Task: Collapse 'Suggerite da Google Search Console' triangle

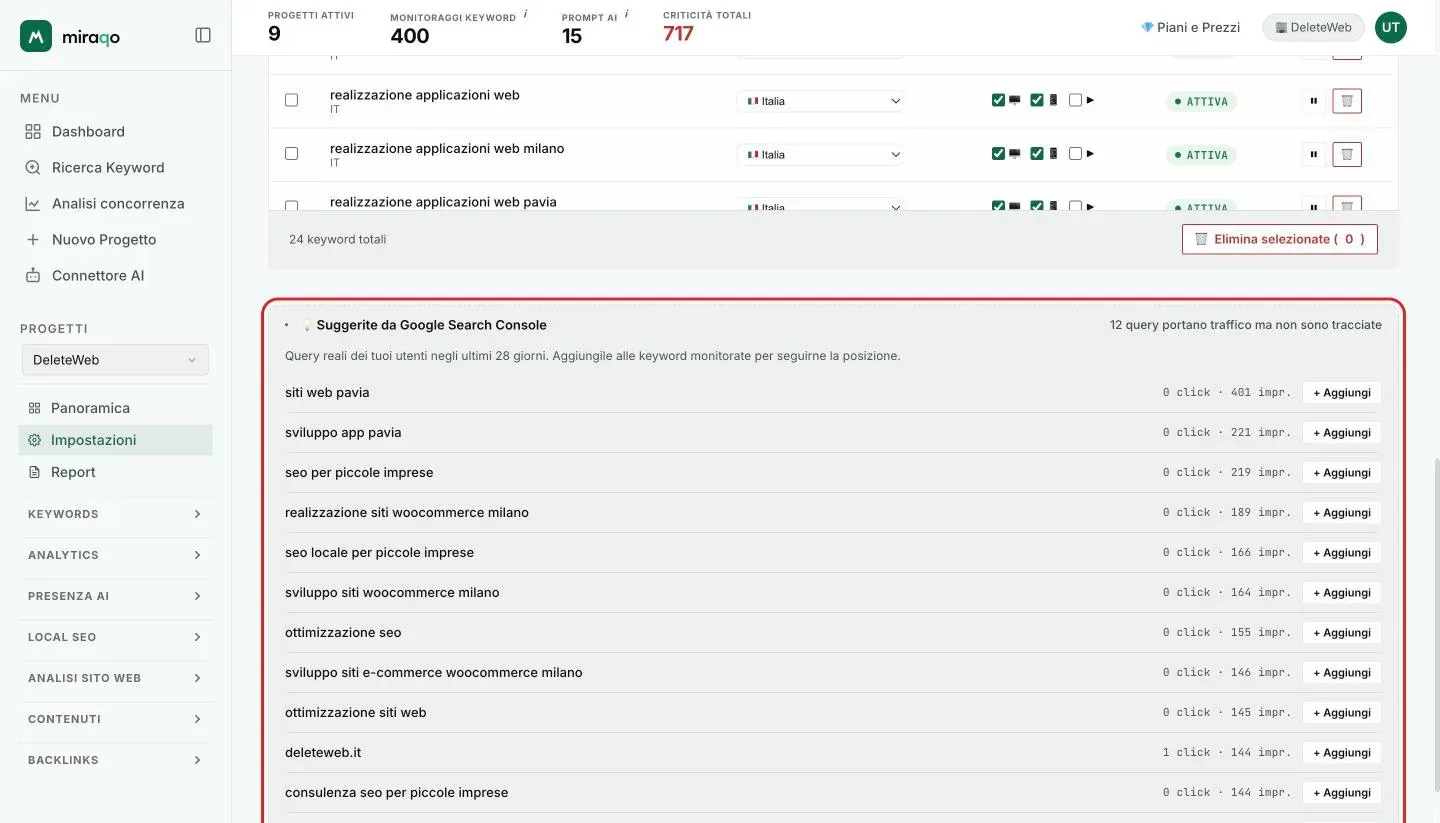Action: coord(287,325)
